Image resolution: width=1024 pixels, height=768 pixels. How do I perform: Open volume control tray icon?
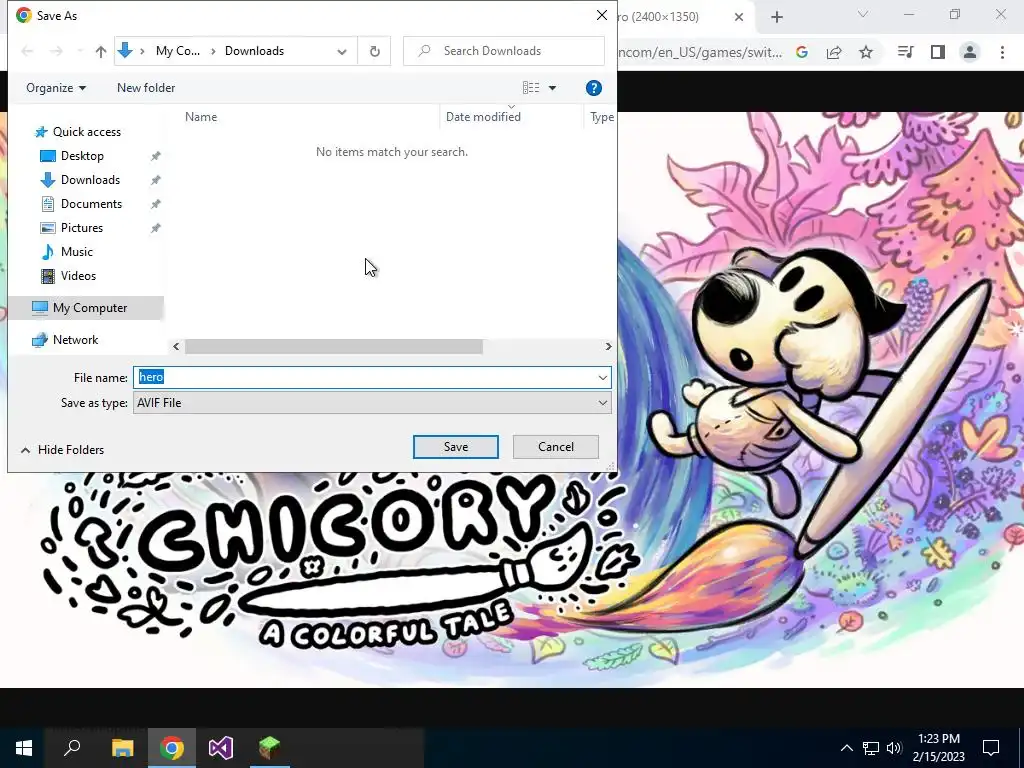(894, 748)
